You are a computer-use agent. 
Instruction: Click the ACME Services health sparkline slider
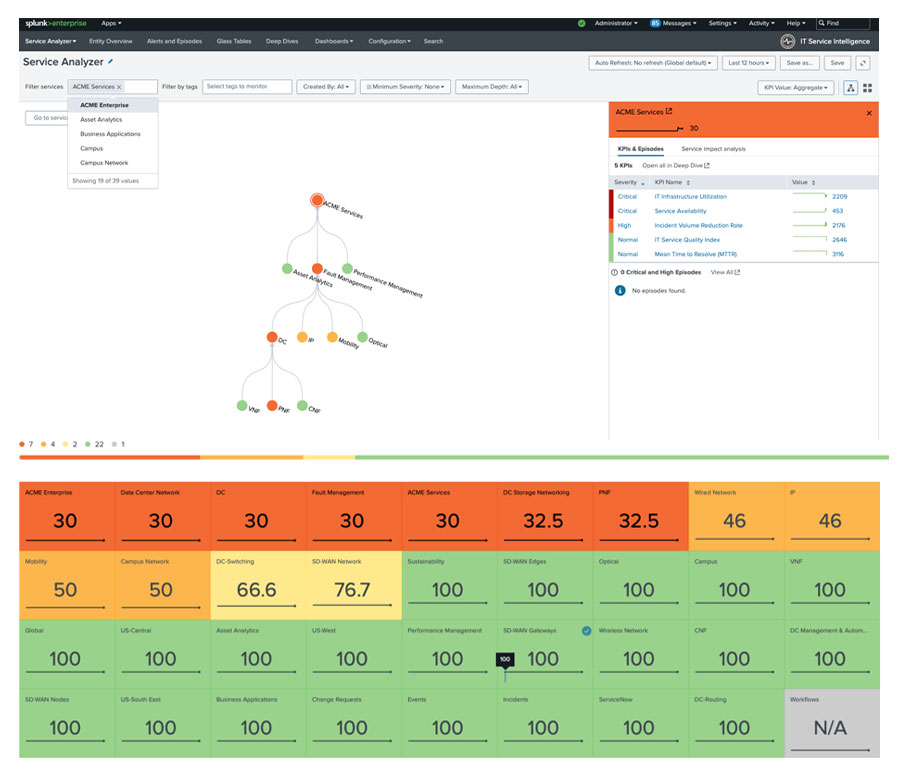click(x=649, y=129)
